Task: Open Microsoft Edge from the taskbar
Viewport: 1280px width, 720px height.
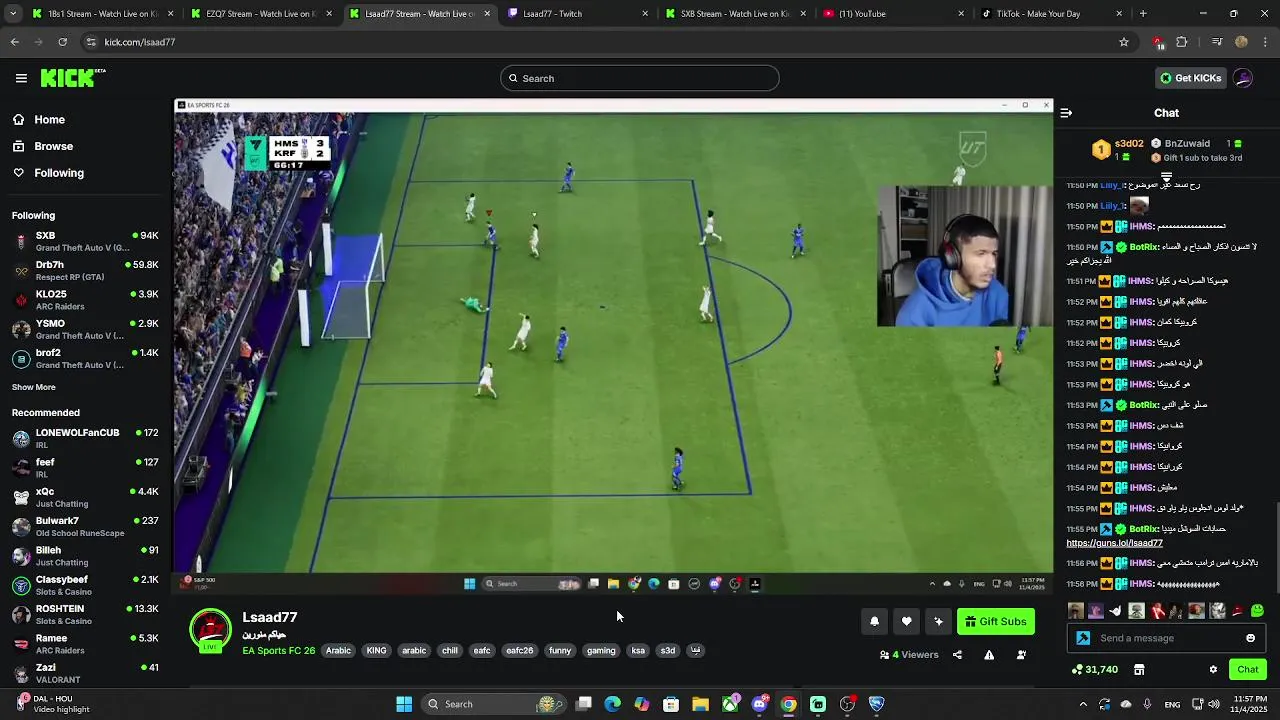Action: click(x=612, y=704)
